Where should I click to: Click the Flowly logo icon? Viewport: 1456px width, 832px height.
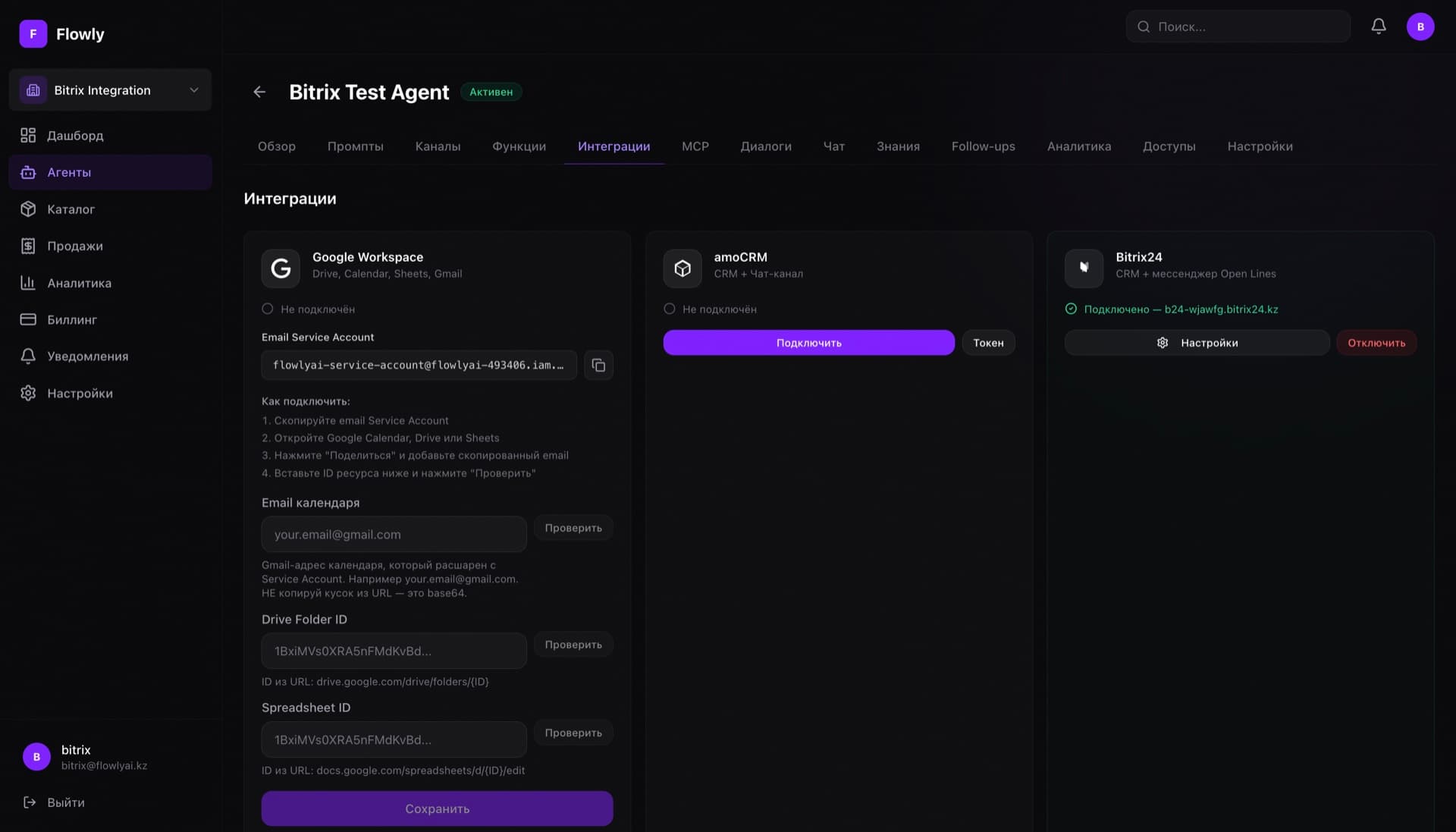33,34
